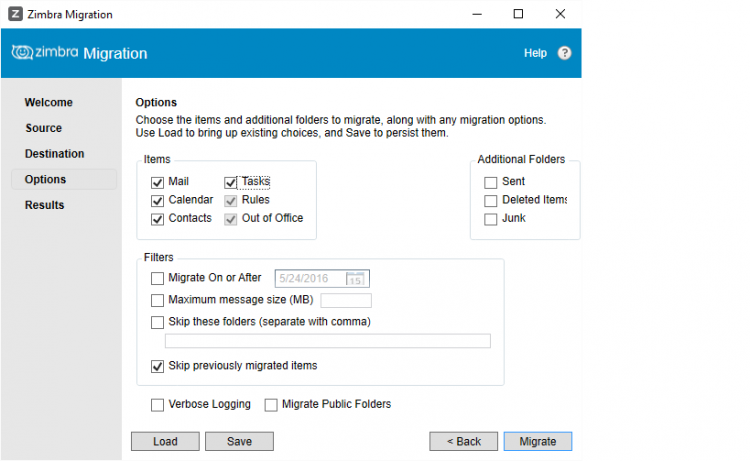The image size is (750, 461).
Task: Click the skip folders text field
Action: click(x=328, y=341)
